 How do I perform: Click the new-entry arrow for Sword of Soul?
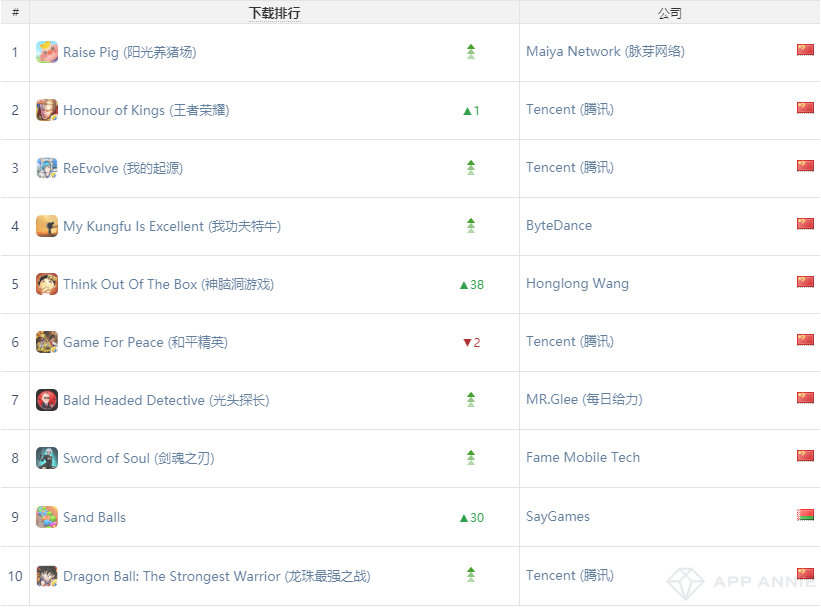pos(471,458)
